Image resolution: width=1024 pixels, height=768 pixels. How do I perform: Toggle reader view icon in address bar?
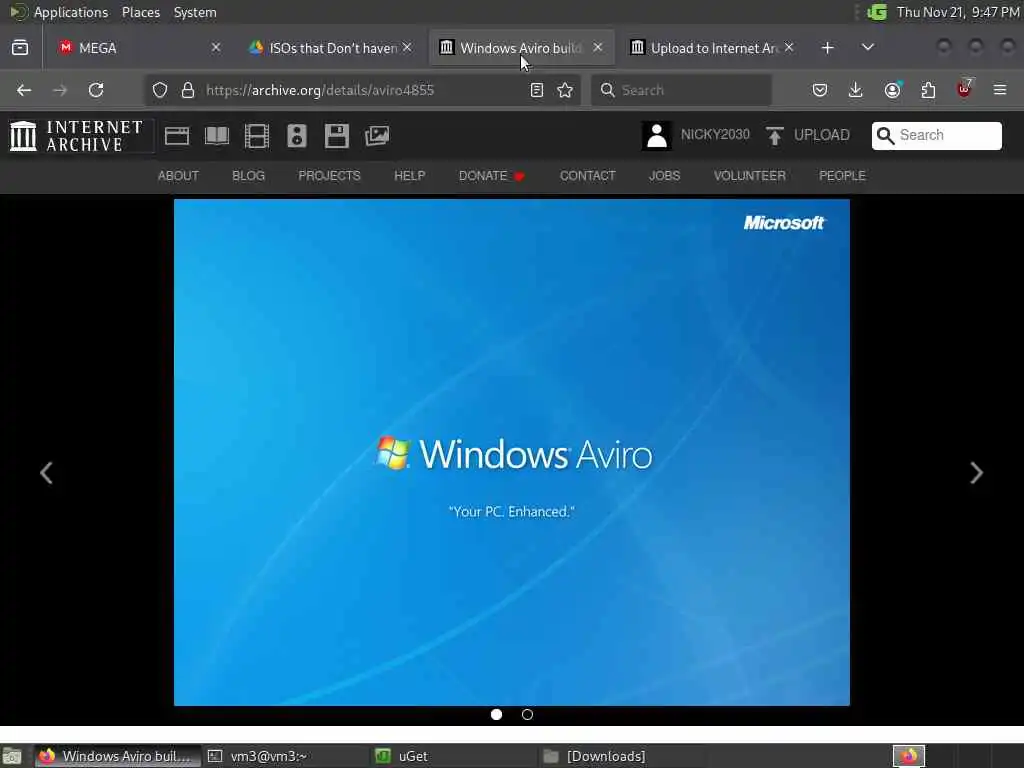click(x=537, y=90)
